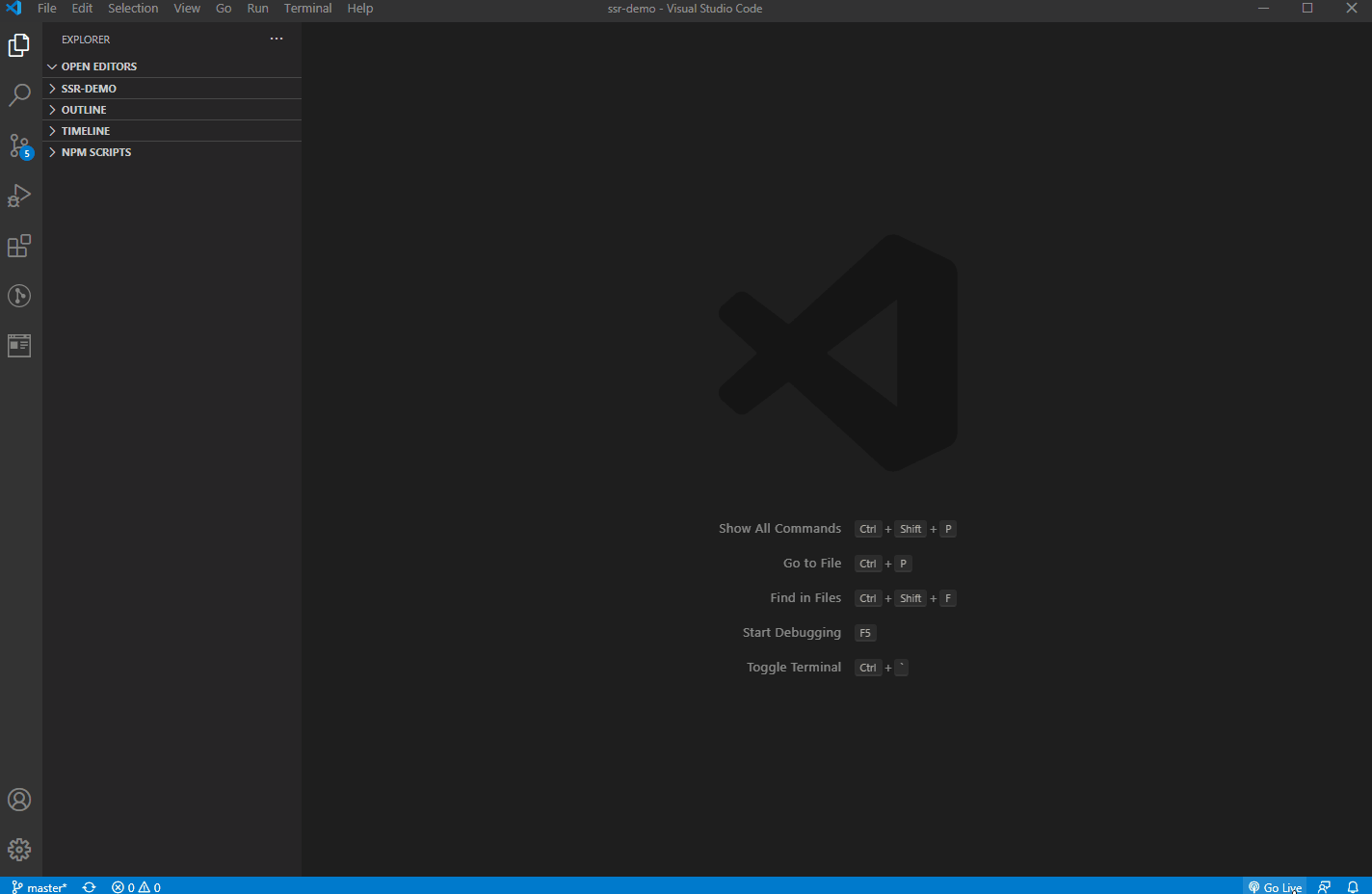
Task: Click the Start Debugging label
Action: [x=792, y=633]
